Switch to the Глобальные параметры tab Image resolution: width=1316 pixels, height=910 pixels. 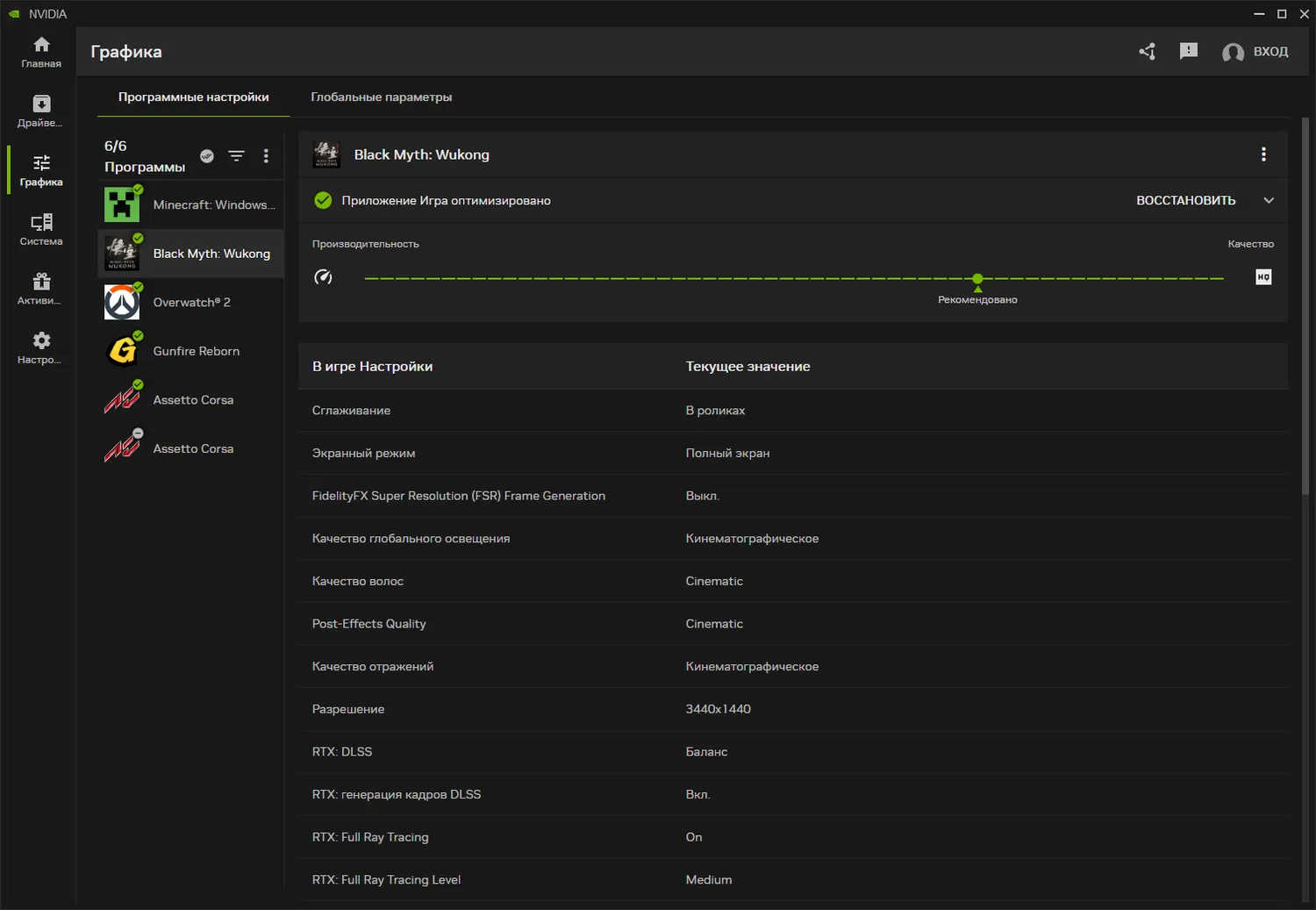tap(382, 97)
